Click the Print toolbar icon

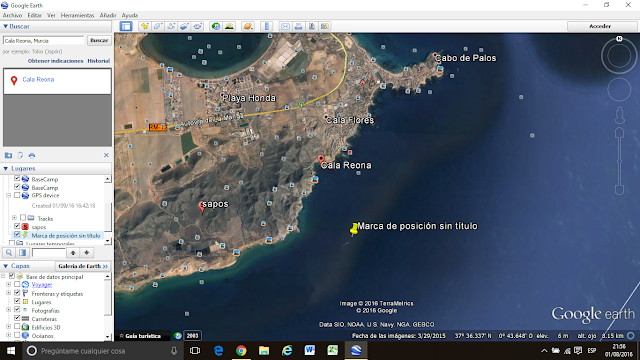pyautogui.click(x=298, y=26)
